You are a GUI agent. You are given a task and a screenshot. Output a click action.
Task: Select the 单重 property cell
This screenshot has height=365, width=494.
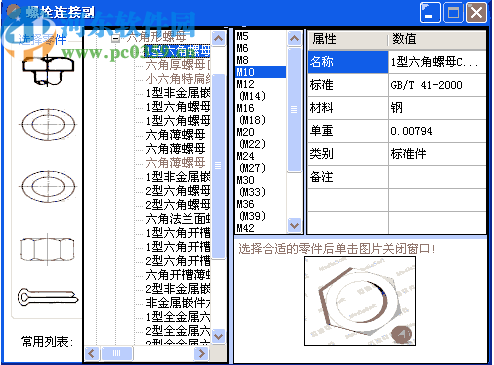pyautogui.click(x=348, y=131)
